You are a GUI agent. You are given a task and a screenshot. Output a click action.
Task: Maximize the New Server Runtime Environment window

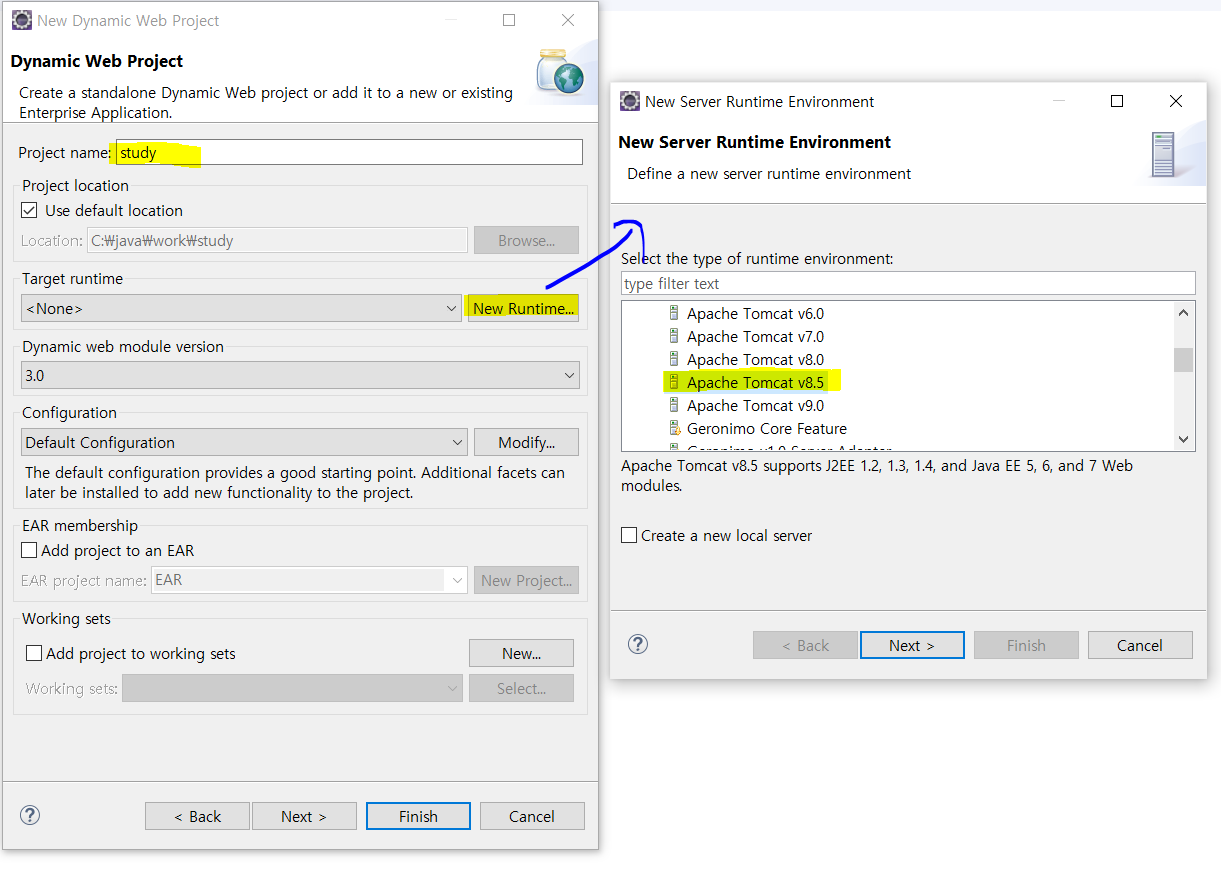click(1117, 101)
